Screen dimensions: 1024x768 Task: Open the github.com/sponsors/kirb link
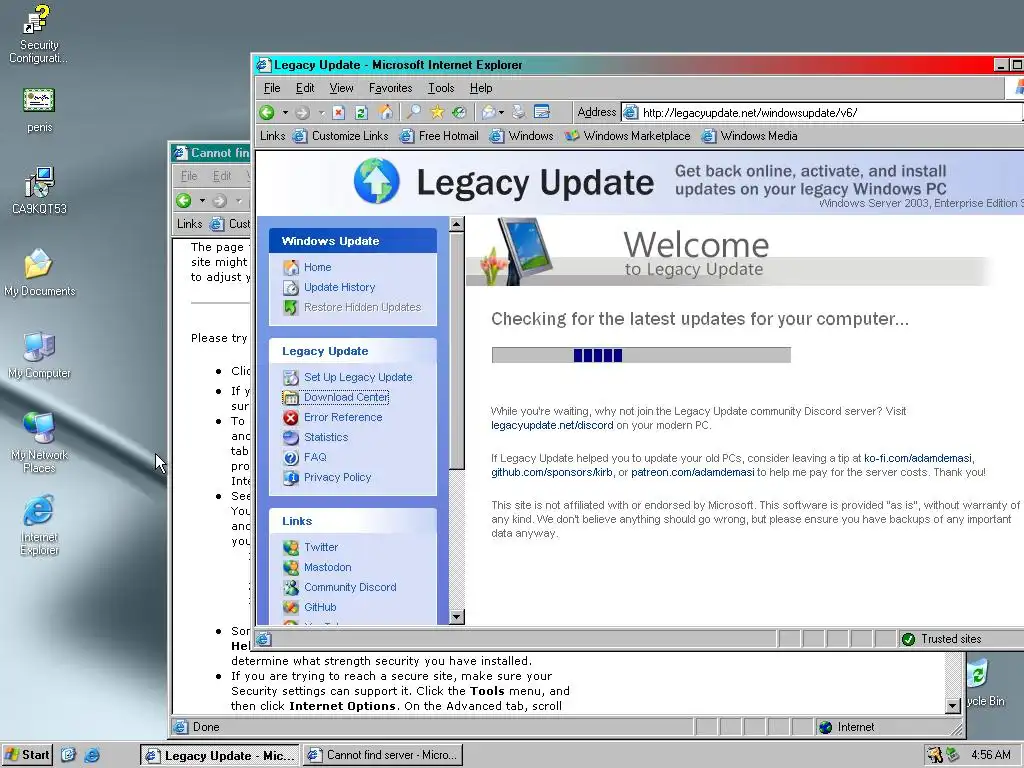(x=552, y=472)
